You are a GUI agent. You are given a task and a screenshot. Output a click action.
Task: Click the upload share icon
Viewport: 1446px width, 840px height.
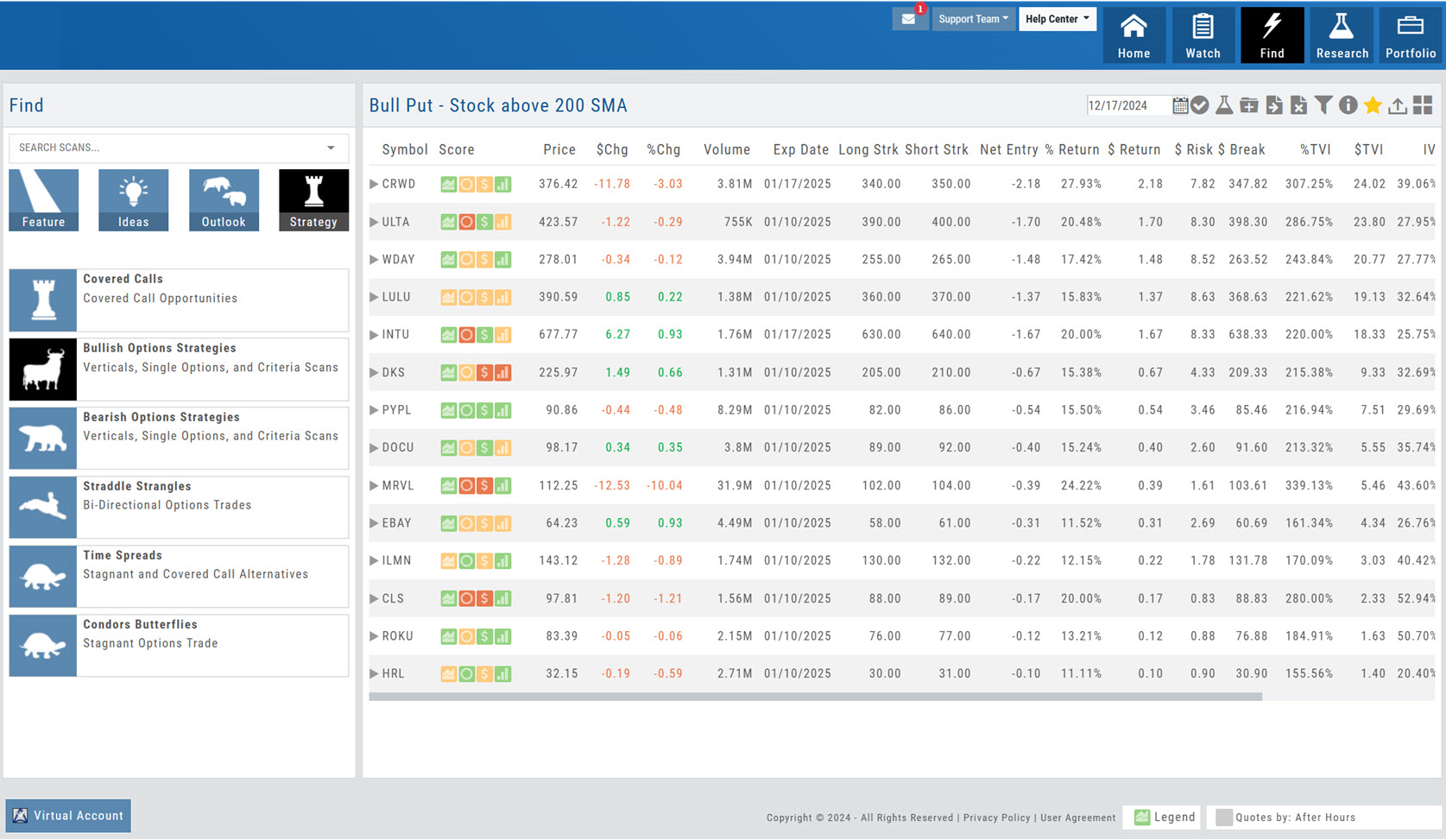[x=1398, y=105]
